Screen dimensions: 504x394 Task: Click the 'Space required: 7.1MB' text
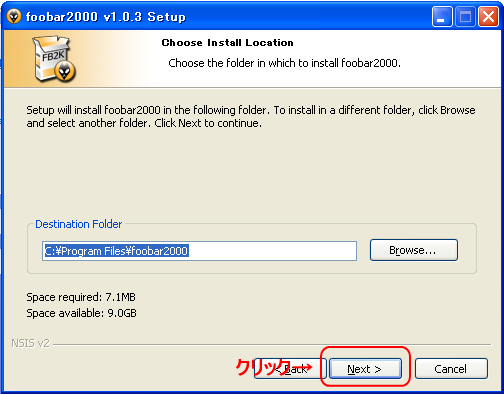point(81,297)
